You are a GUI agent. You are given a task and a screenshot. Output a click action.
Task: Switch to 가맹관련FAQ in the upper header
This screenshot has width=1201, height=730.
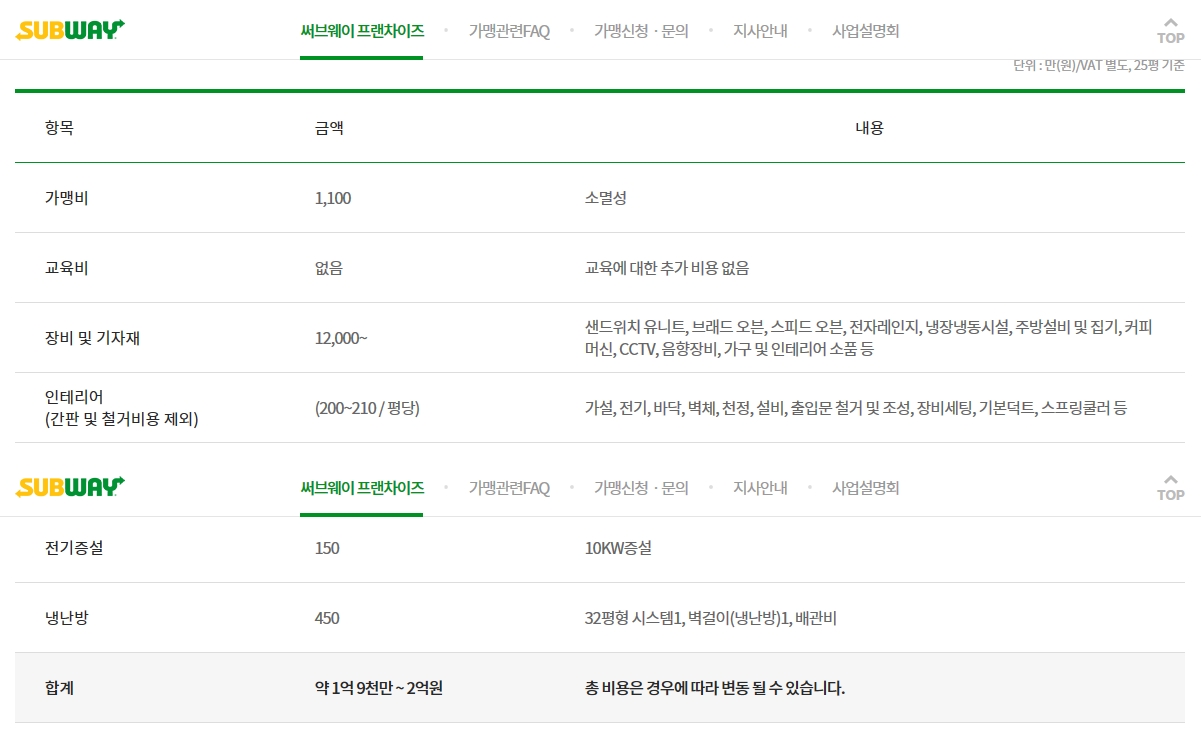tap(509, 31)
